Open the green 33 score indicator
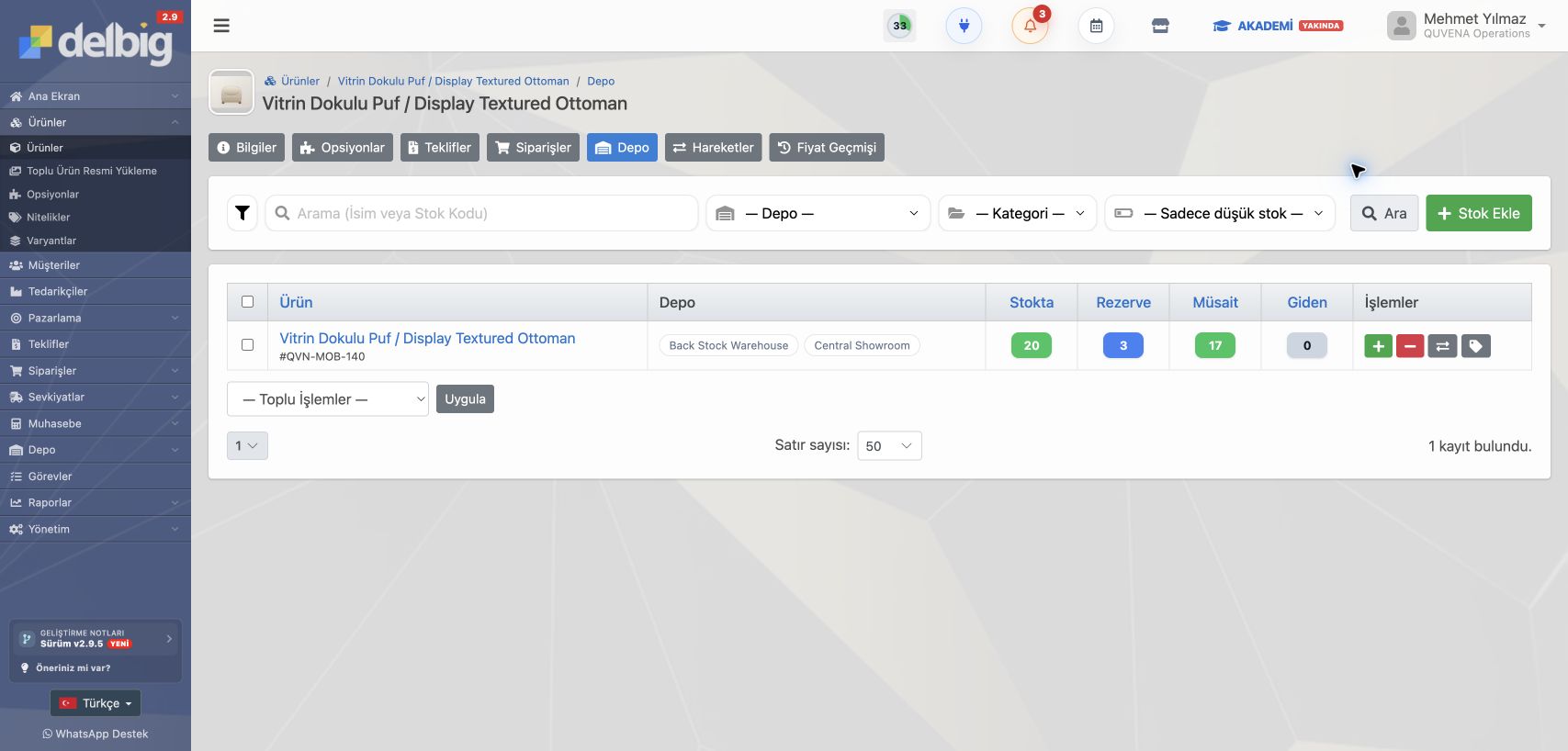The image size is (1568, 751). (900, 26)
